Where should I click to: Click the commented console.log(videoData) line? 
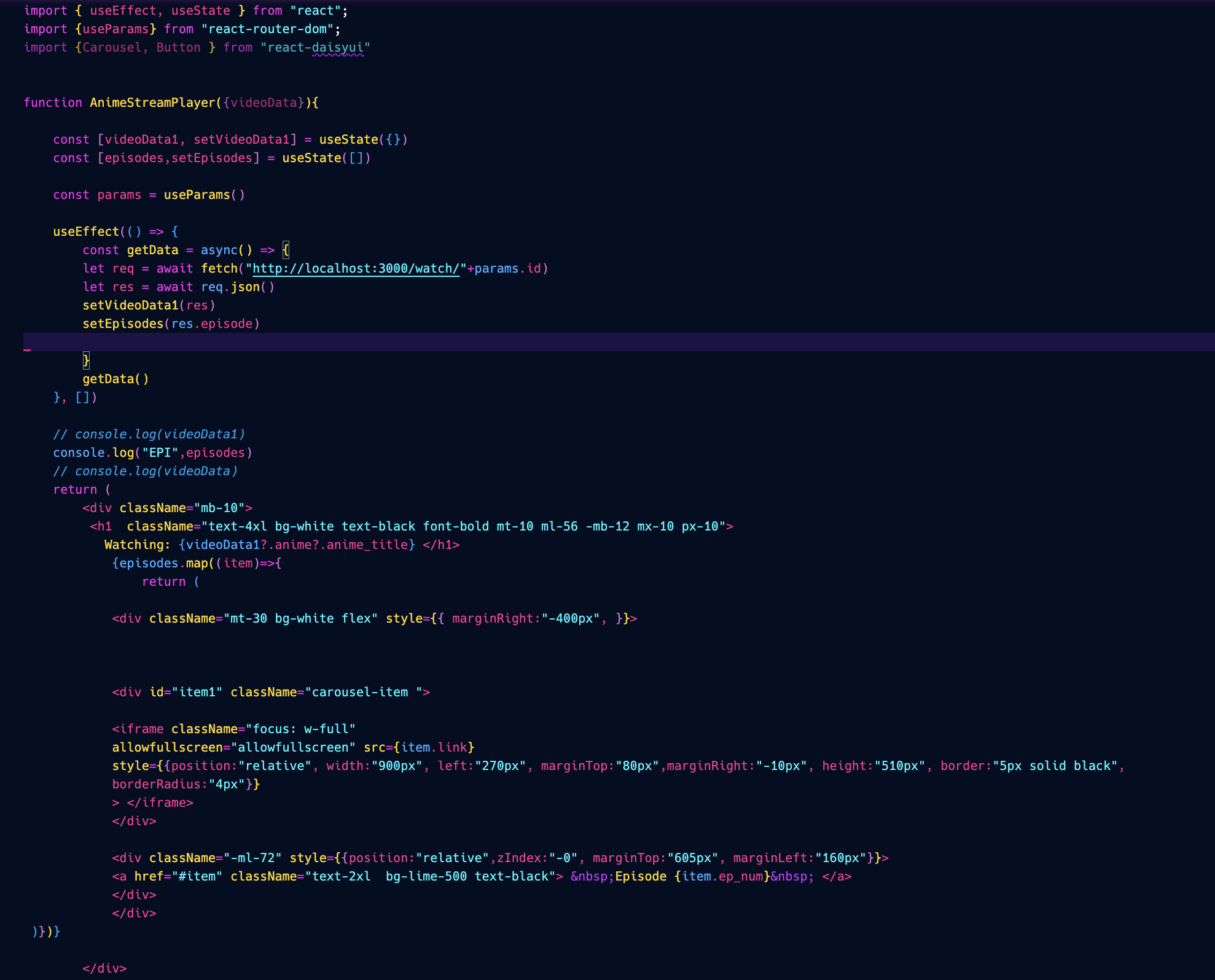click(145, 471)
